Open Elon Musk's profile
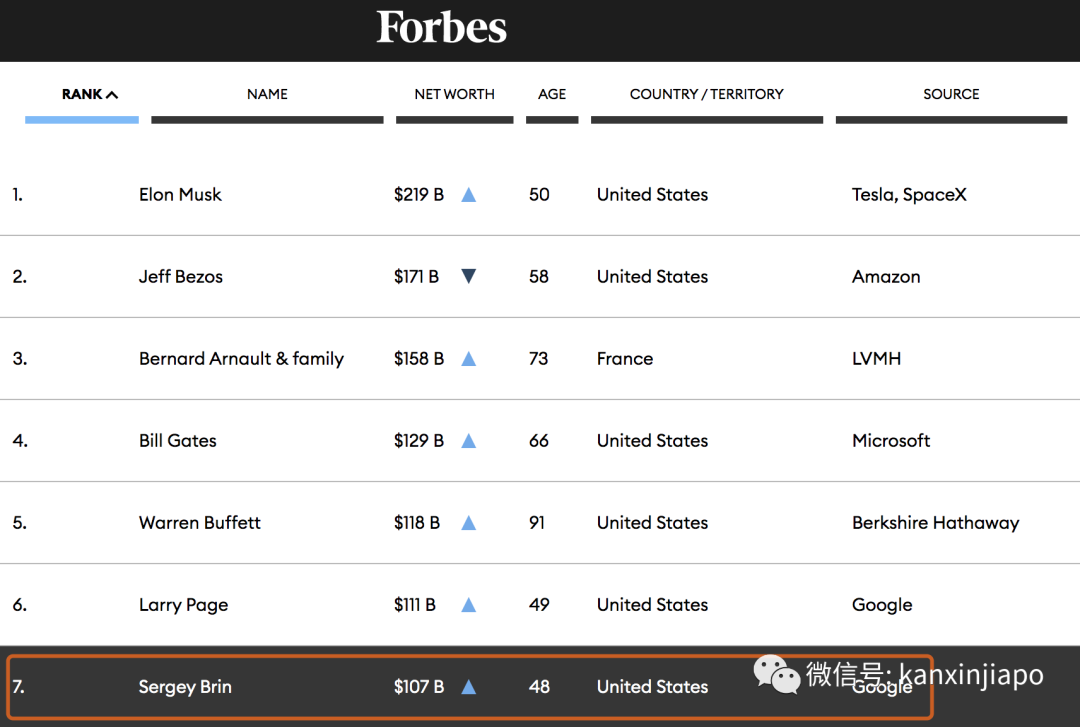Viewport: 1080px width, 727px height. tap(180, 194)
